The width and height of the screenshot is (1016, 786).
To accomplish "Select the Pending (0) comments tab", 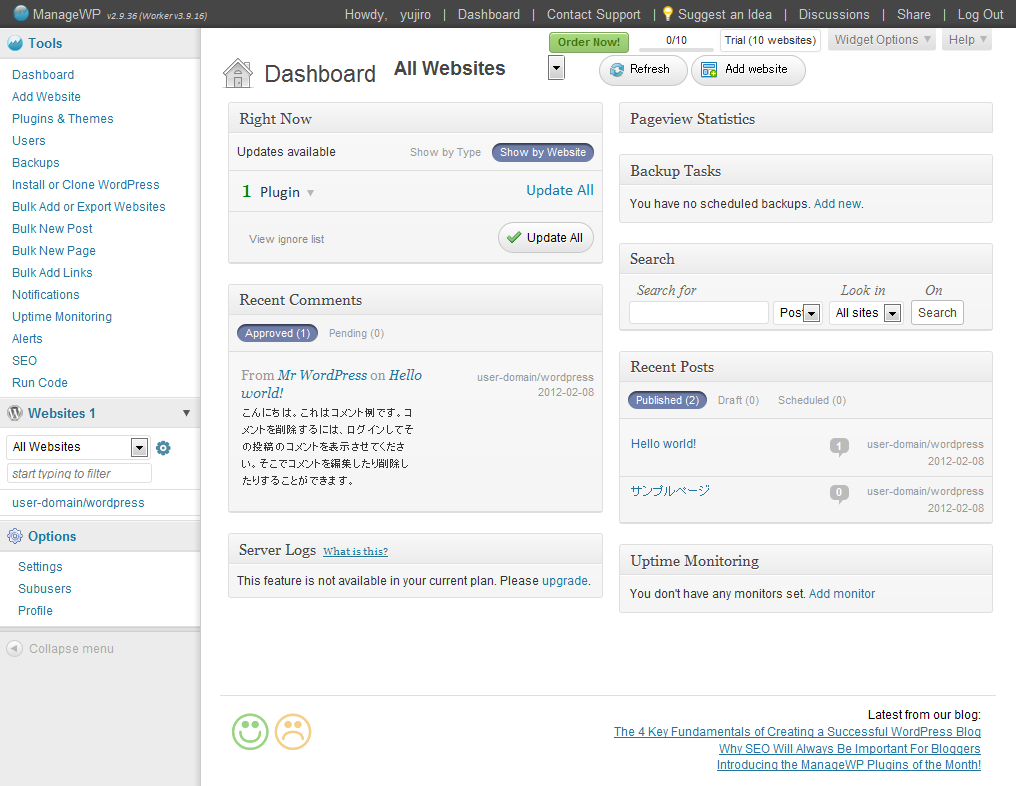I will (x=356, y=333).
